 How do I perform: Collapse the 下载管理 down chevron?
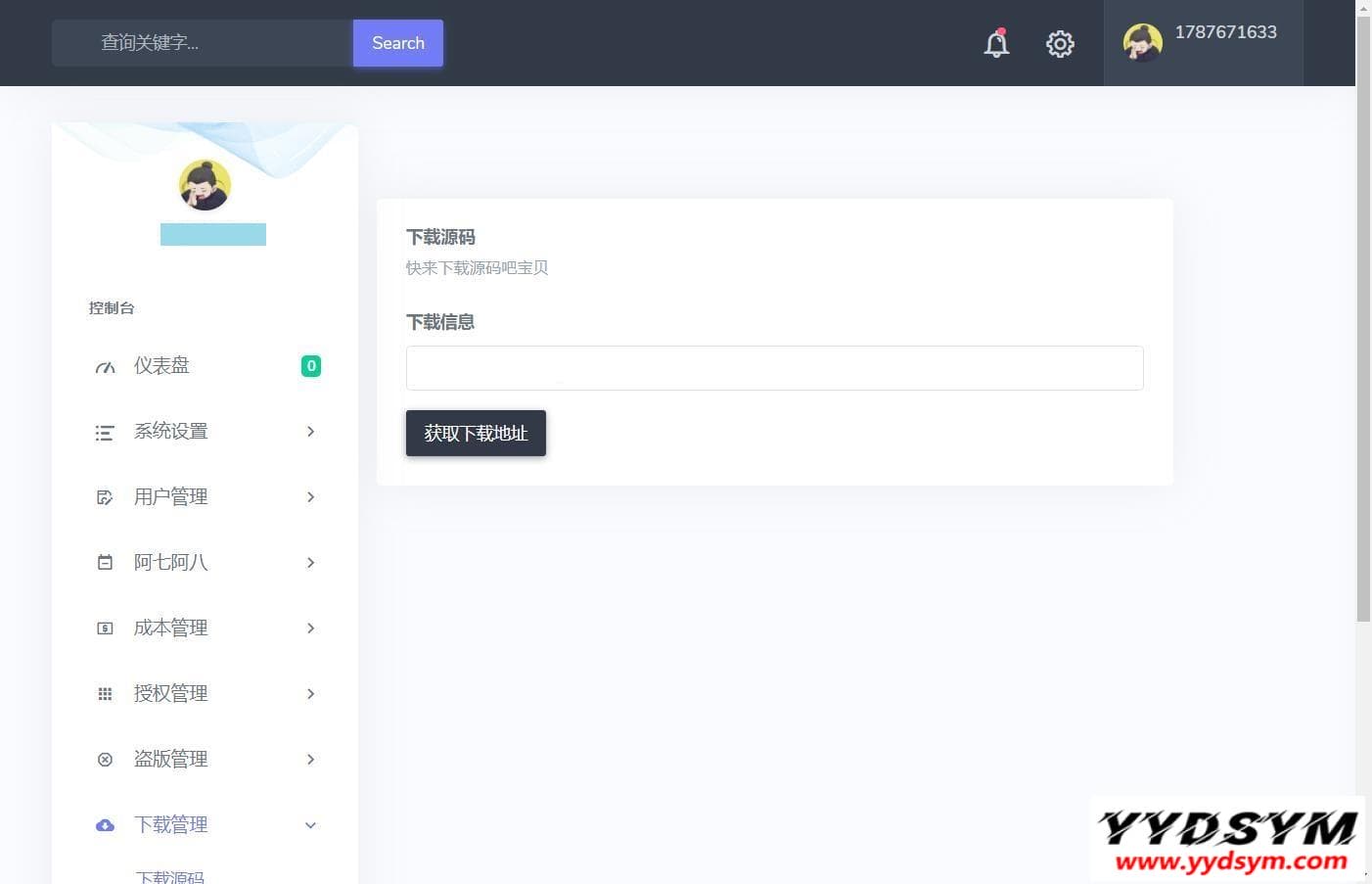(x=310, y=825)
